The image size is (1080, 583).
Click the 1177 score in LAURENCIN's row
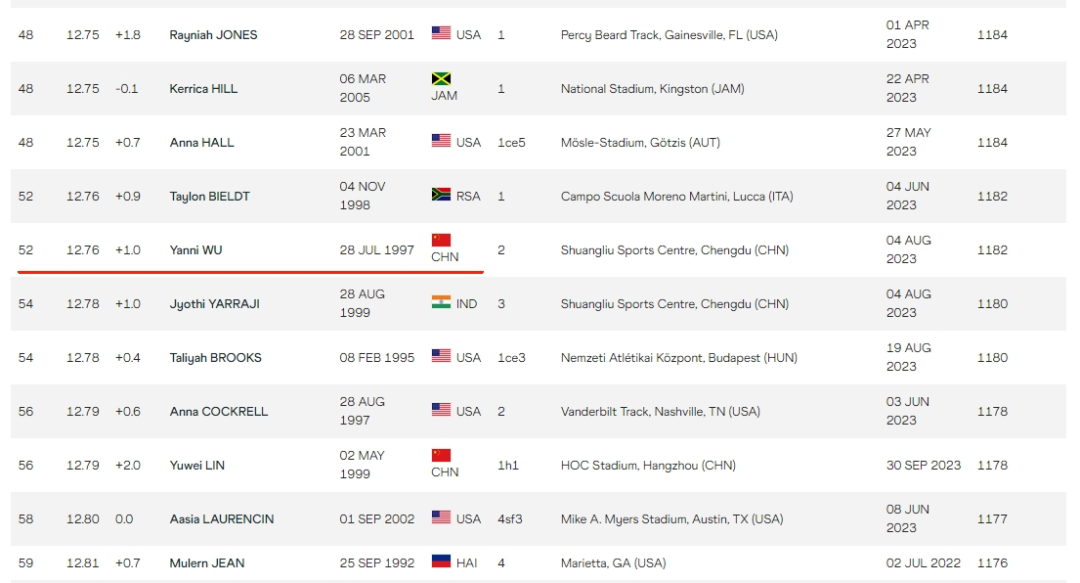coord(992,519)
